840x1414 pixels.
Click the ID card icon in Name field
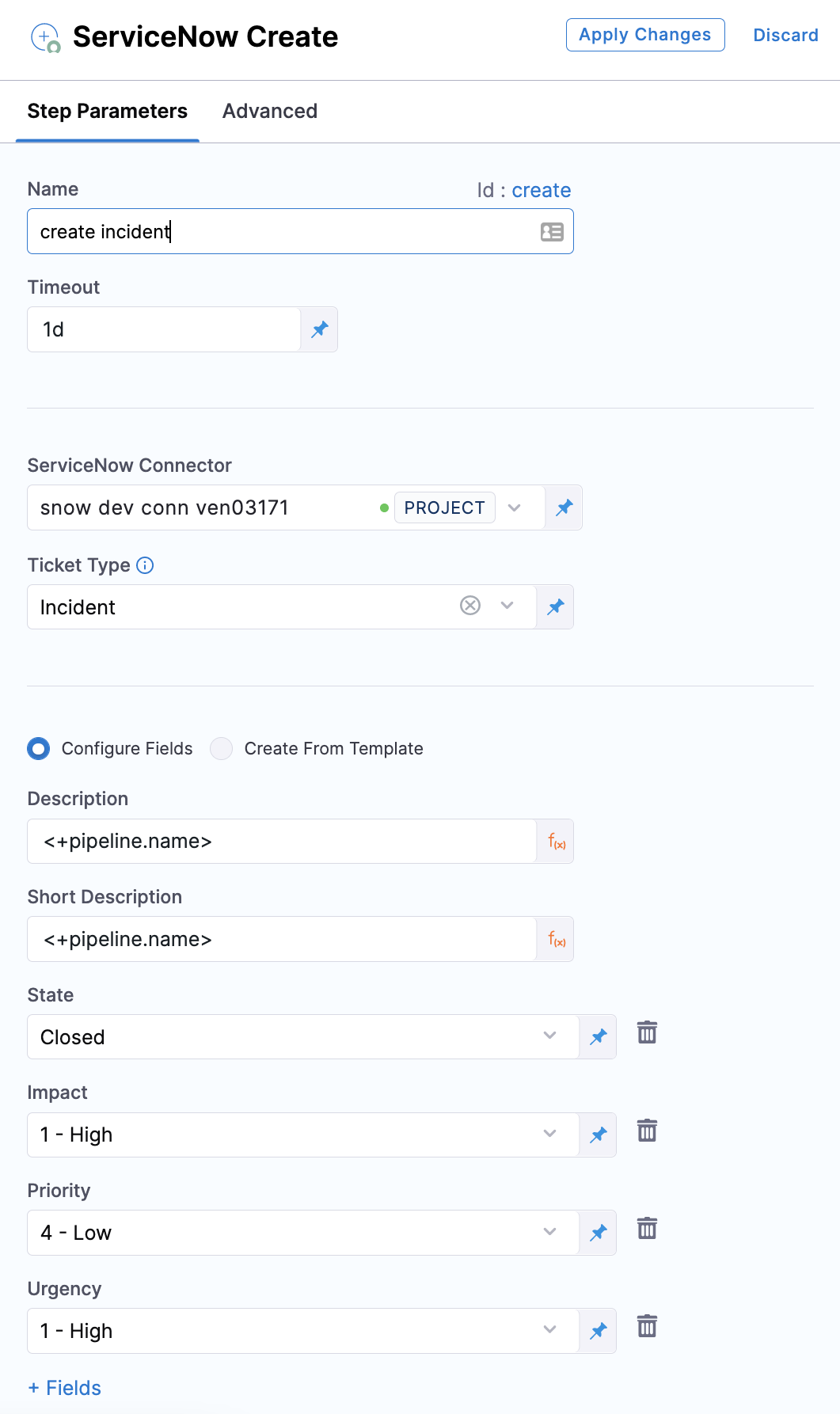click(552, 232)
